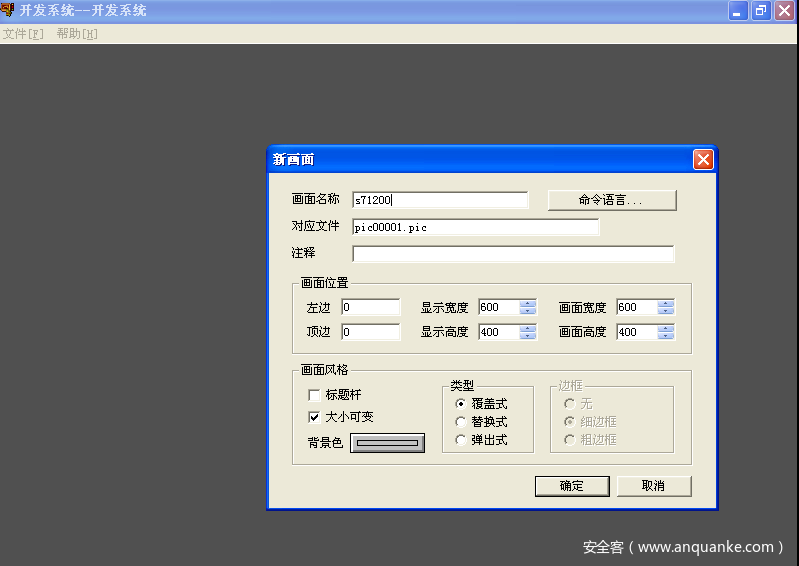This screenshot has width=799, height=566.
Task: Minimize the main development system window
Action: [739, 11]
